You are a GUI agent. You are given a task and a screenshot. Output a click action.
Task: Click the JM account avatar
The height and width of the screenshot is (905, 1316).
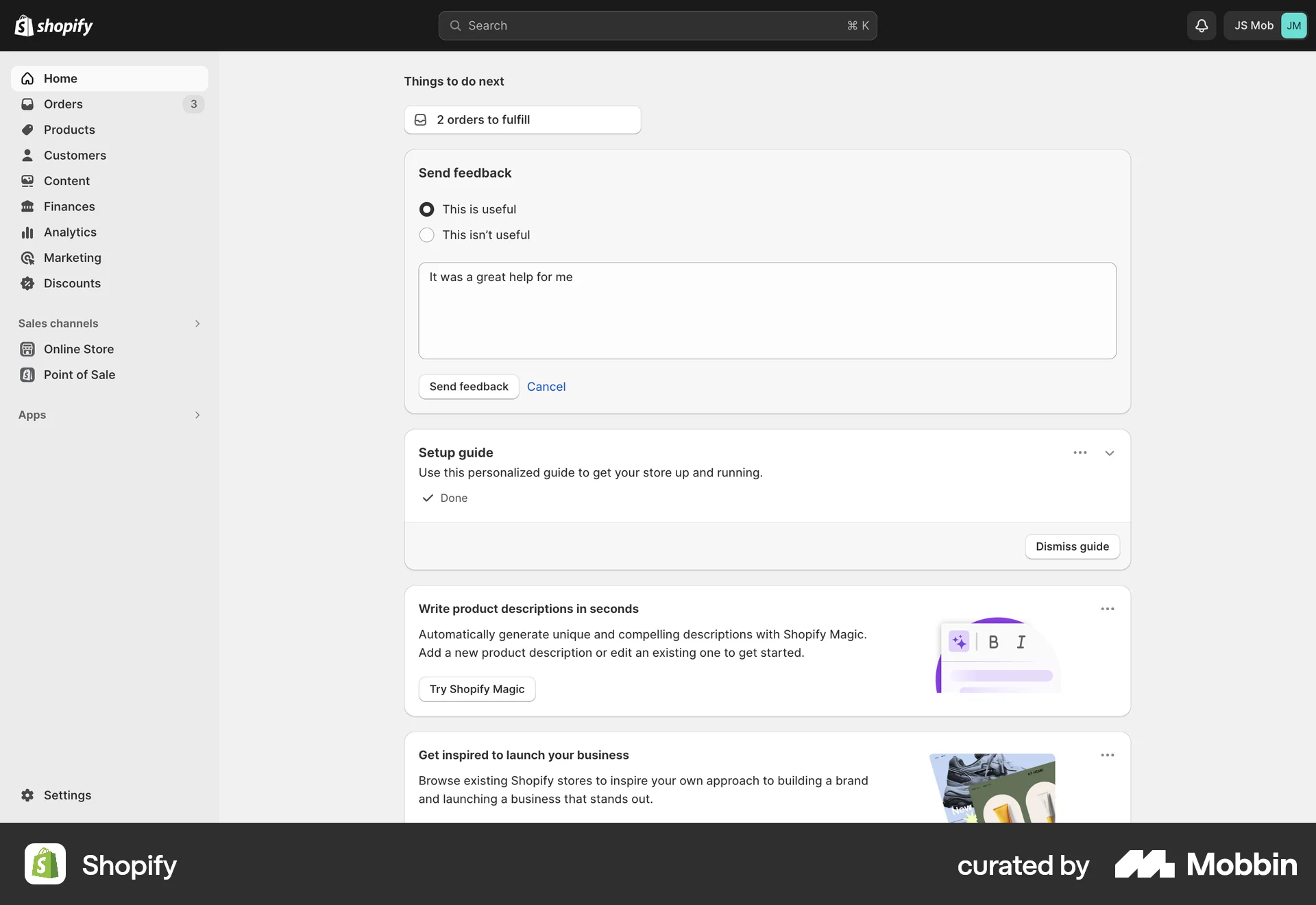(x=1294, y=25)
